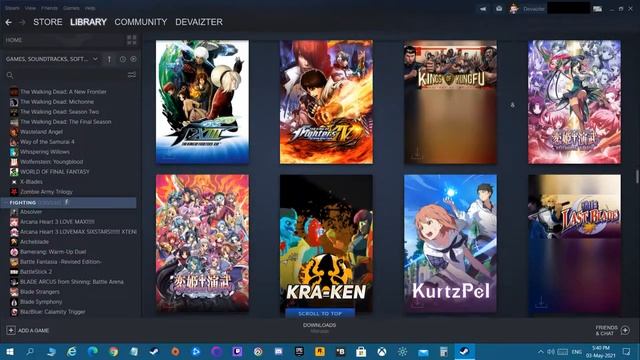Open the Devaizter account name dropdown
The width and height of the screenshot is (640, 360).
pos(534,9)
